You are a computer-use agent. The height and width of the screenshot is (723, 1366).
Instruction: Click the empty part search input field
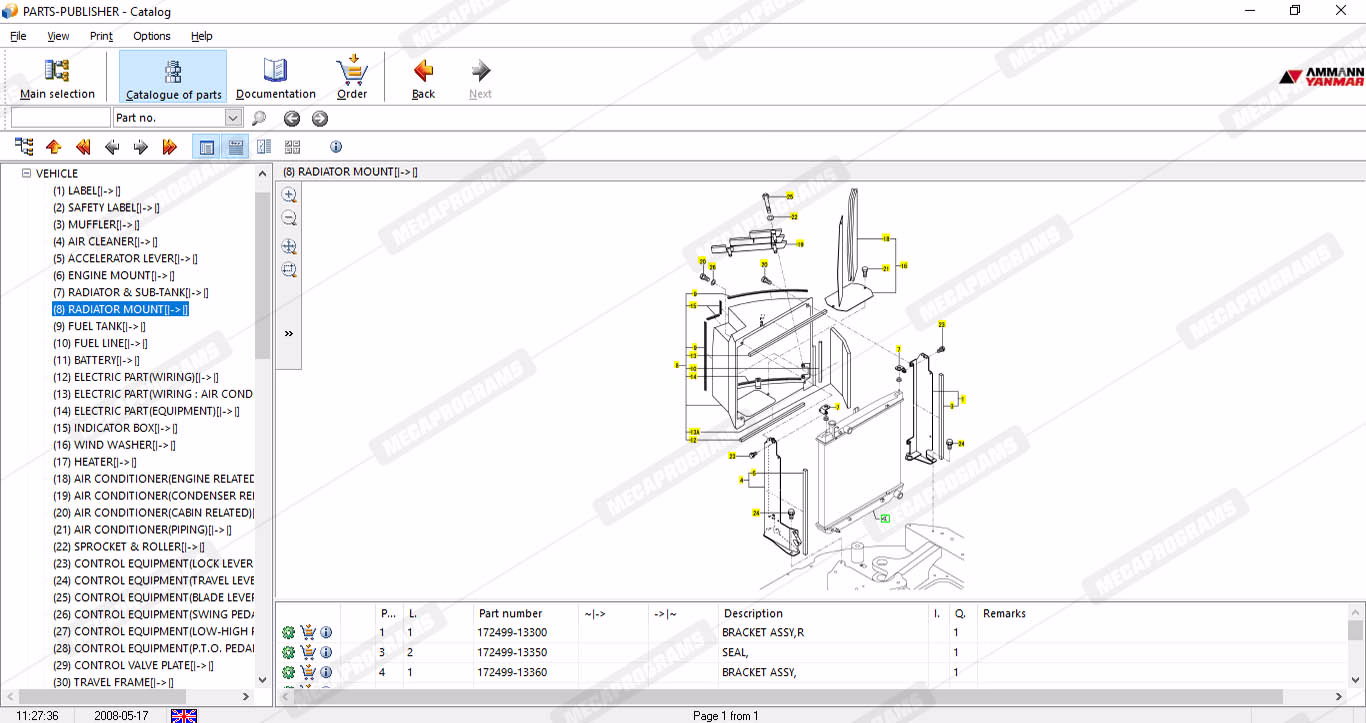click(x=60, y=118)
